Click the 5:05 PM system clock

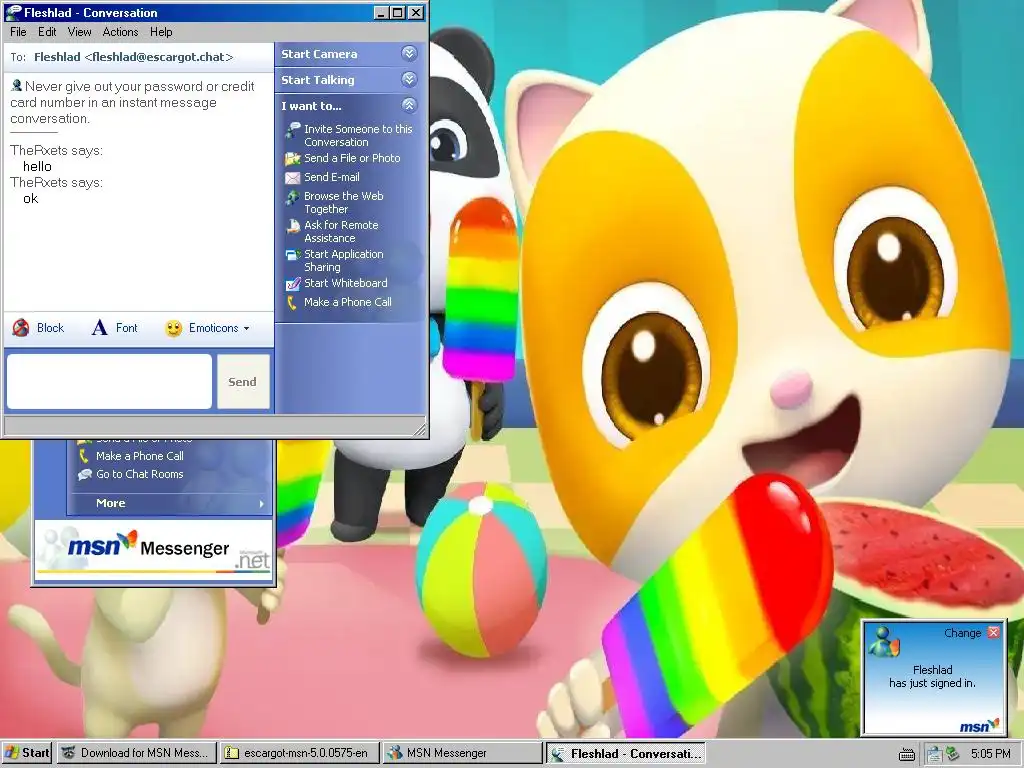pos(991,754)
